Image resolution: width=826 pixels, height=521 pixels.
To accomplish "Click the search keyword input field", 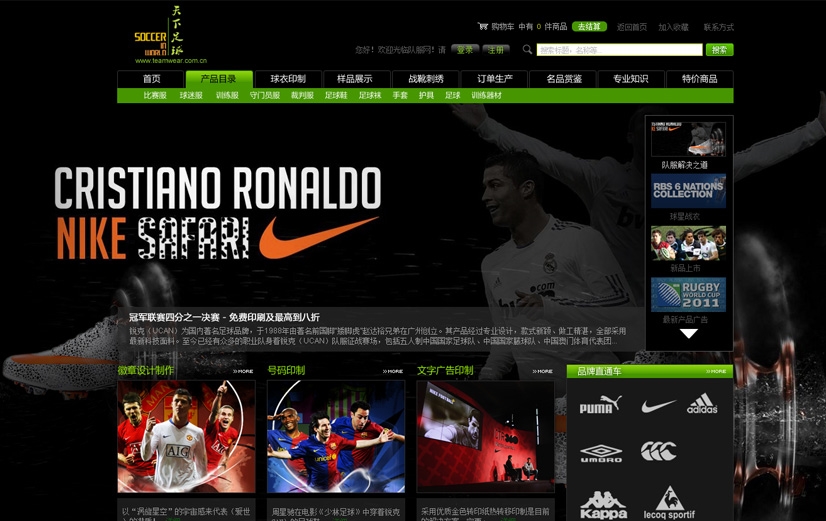I will [619, 49].
